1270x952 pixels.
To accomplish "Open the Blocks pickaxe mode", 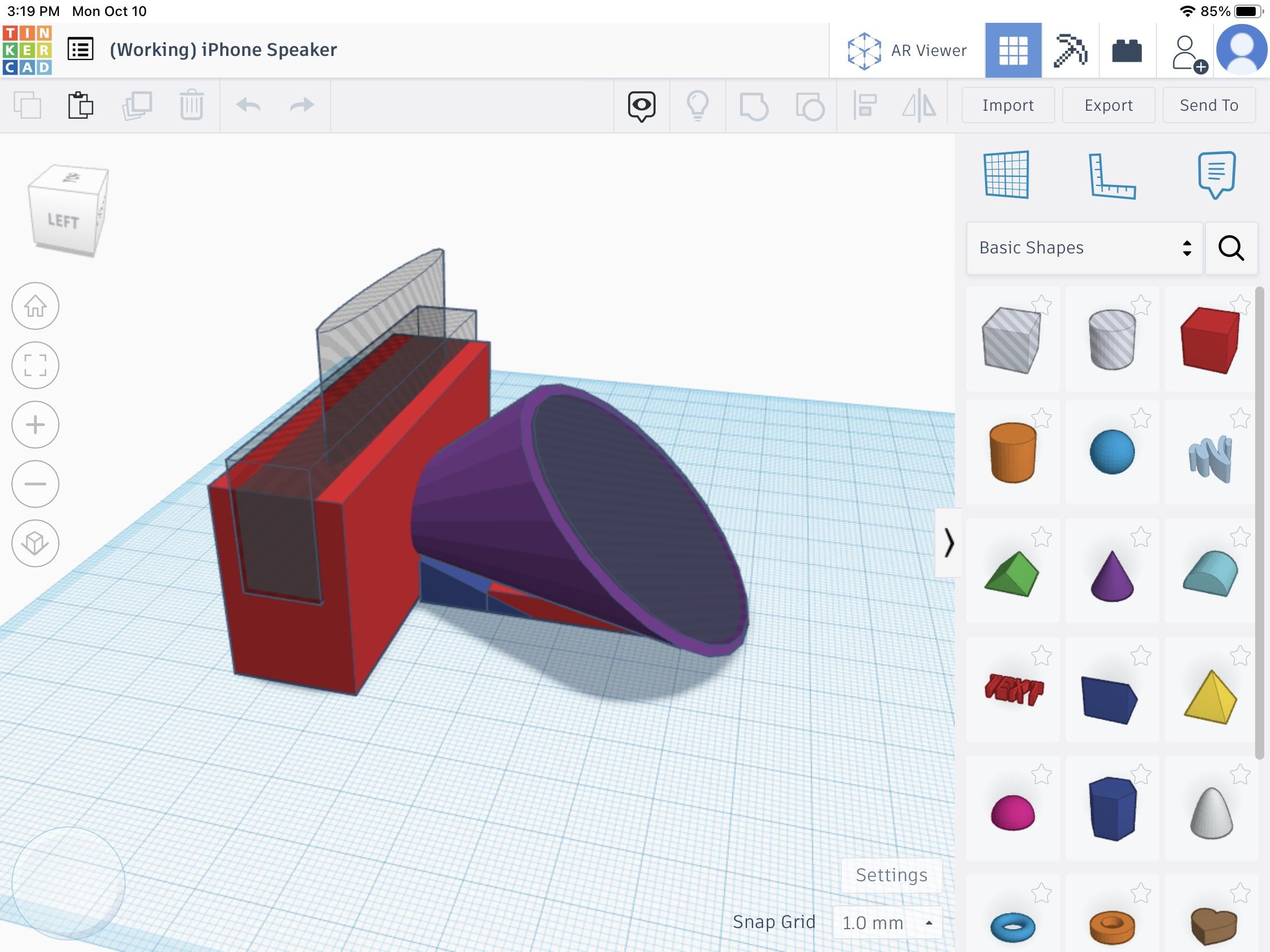I will (1070, 50).
